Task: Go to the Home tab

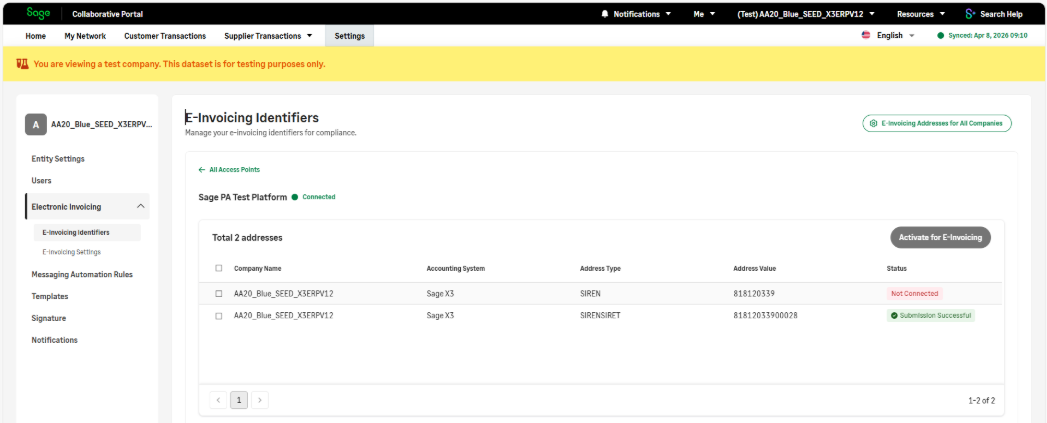Action: point(35,36)
